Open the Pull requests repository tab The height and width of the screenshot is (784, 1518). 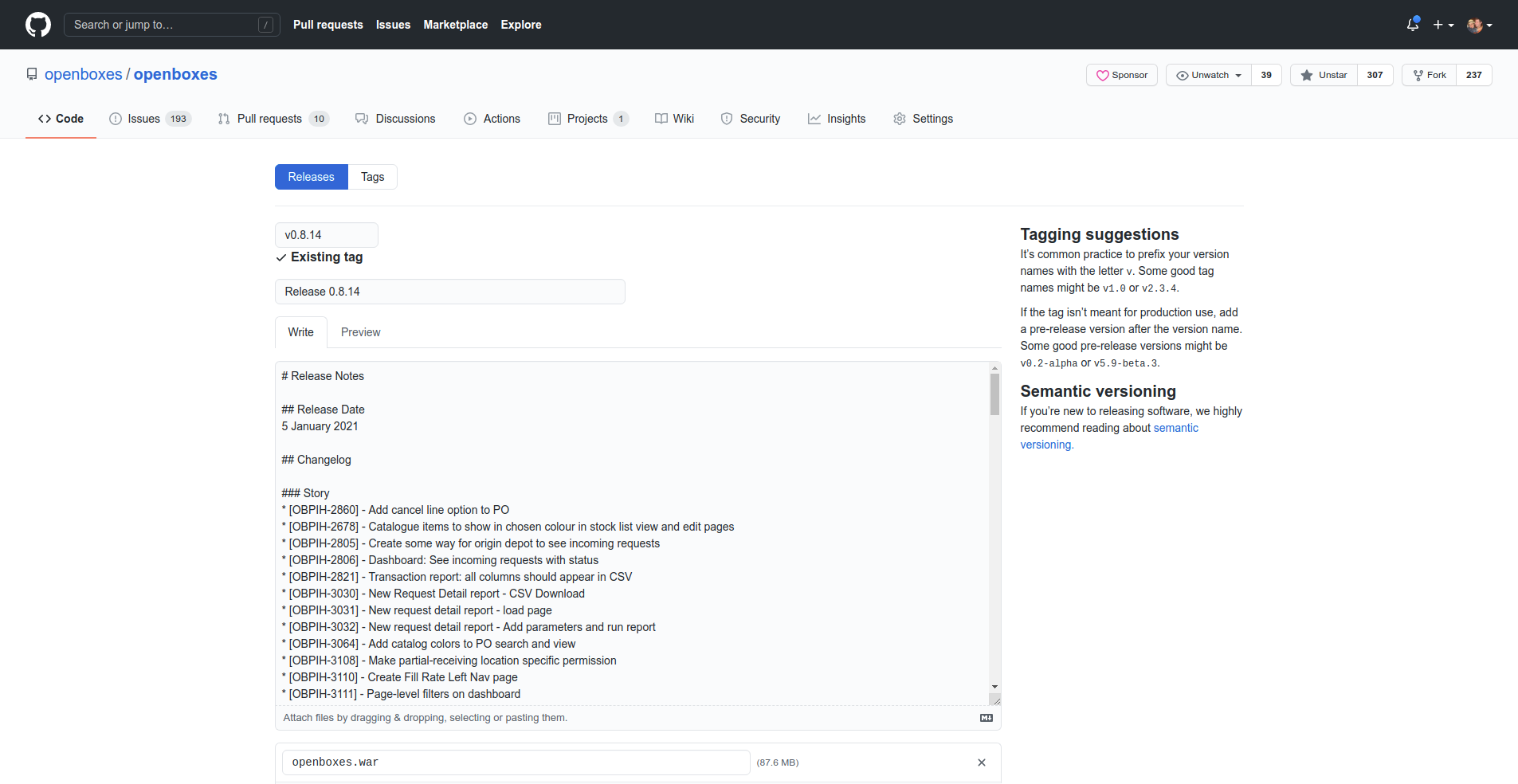pyautogui.click(x=273, y=119)
